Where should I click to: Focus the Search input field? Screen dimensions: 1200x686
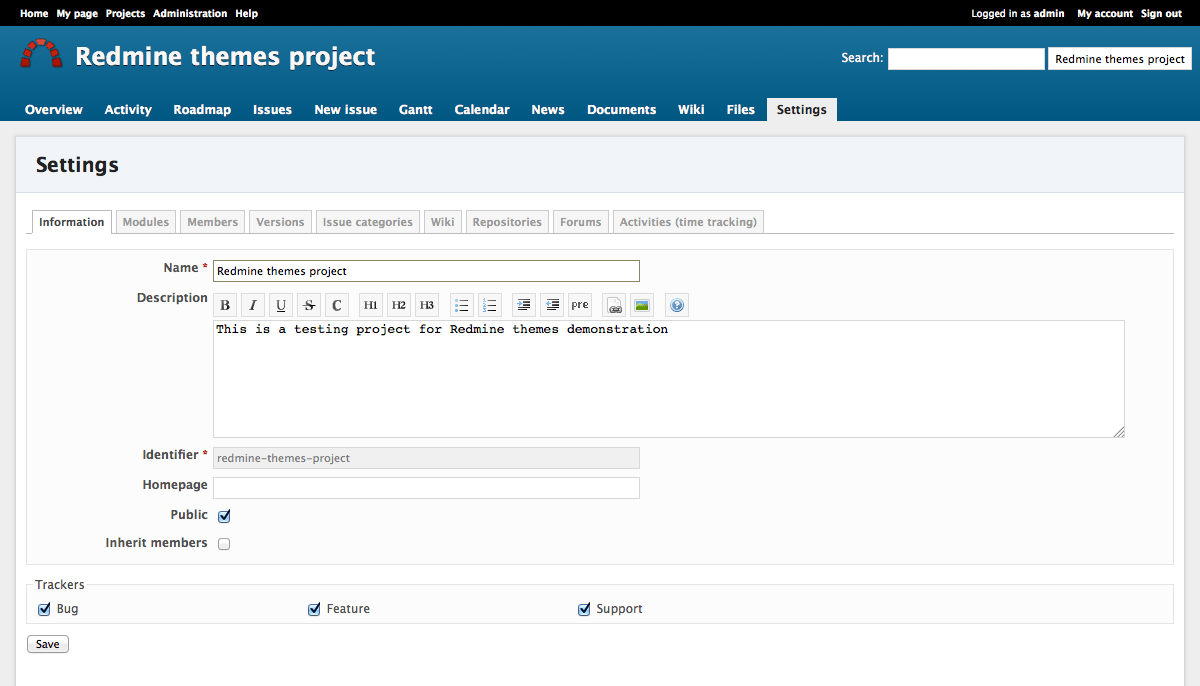point(966,59)
